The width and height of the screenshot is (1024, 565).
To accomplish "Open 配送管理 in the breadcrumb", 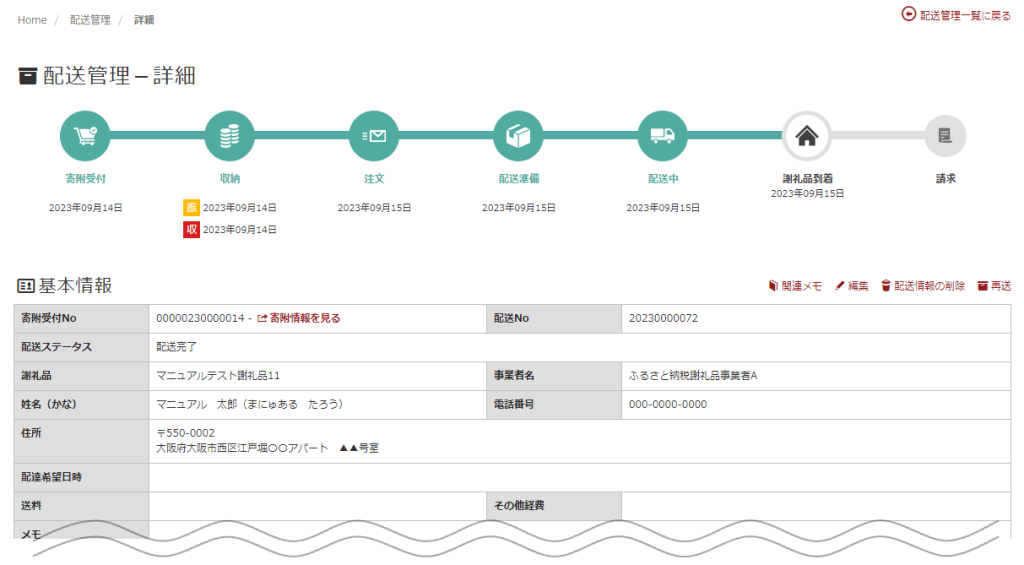I will click(90, 20).
